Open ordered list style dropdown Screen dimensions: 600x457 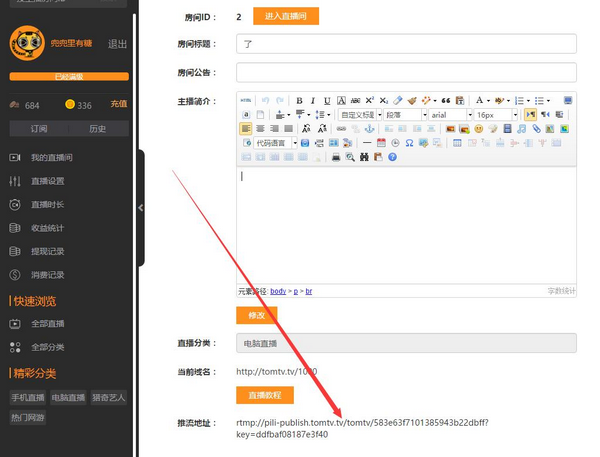528,101
